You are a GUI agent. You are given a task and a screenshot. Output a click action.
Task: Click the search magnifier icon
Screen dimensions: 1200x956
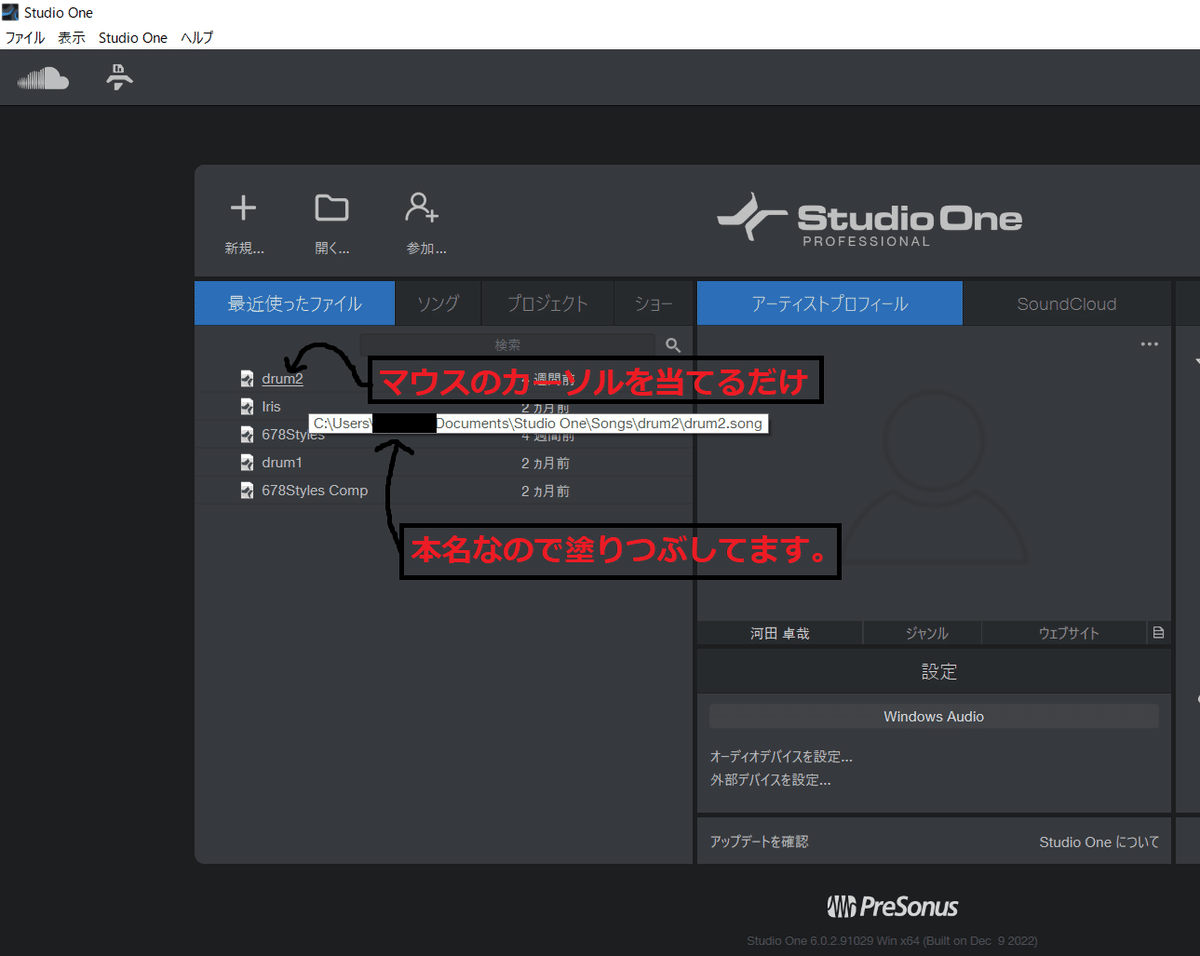[x=673, y=345]
